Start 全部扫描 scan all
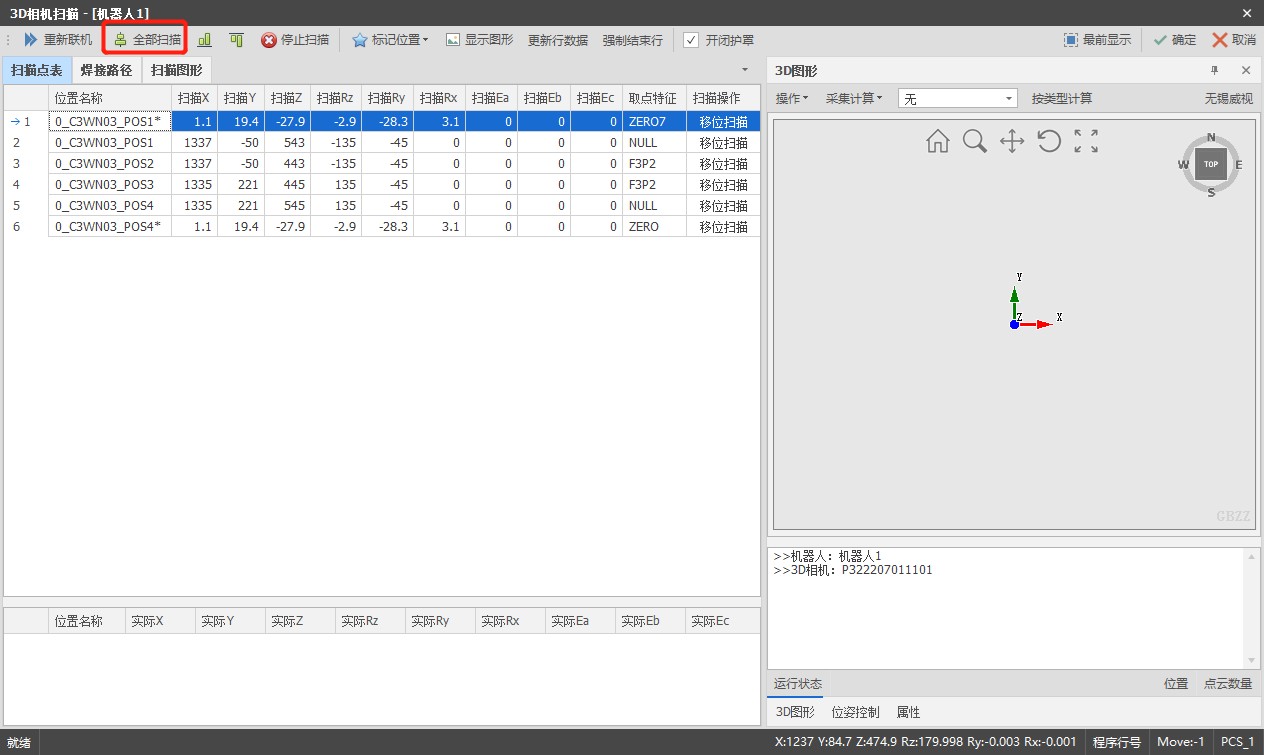This screenshot has width=1264, height=755. pyautogui.click(x=147, y=40)
